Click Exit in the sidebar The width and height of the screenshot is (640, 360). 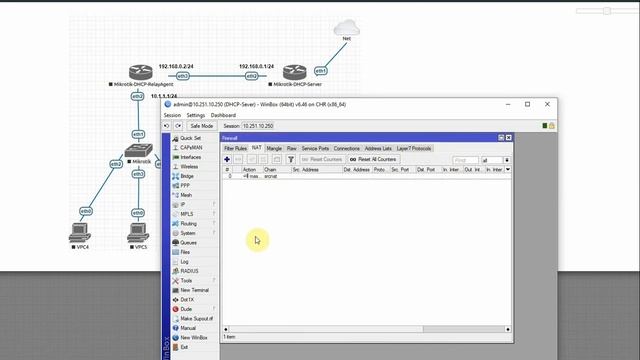click(184, 347)
